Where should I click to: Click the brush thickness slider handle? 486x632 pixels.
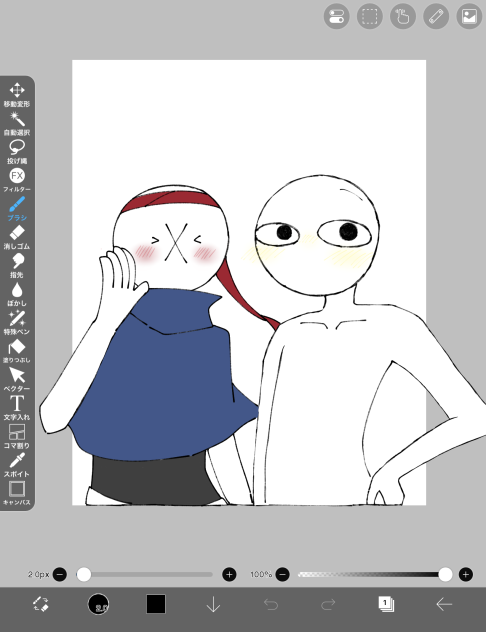click(84, 574)
